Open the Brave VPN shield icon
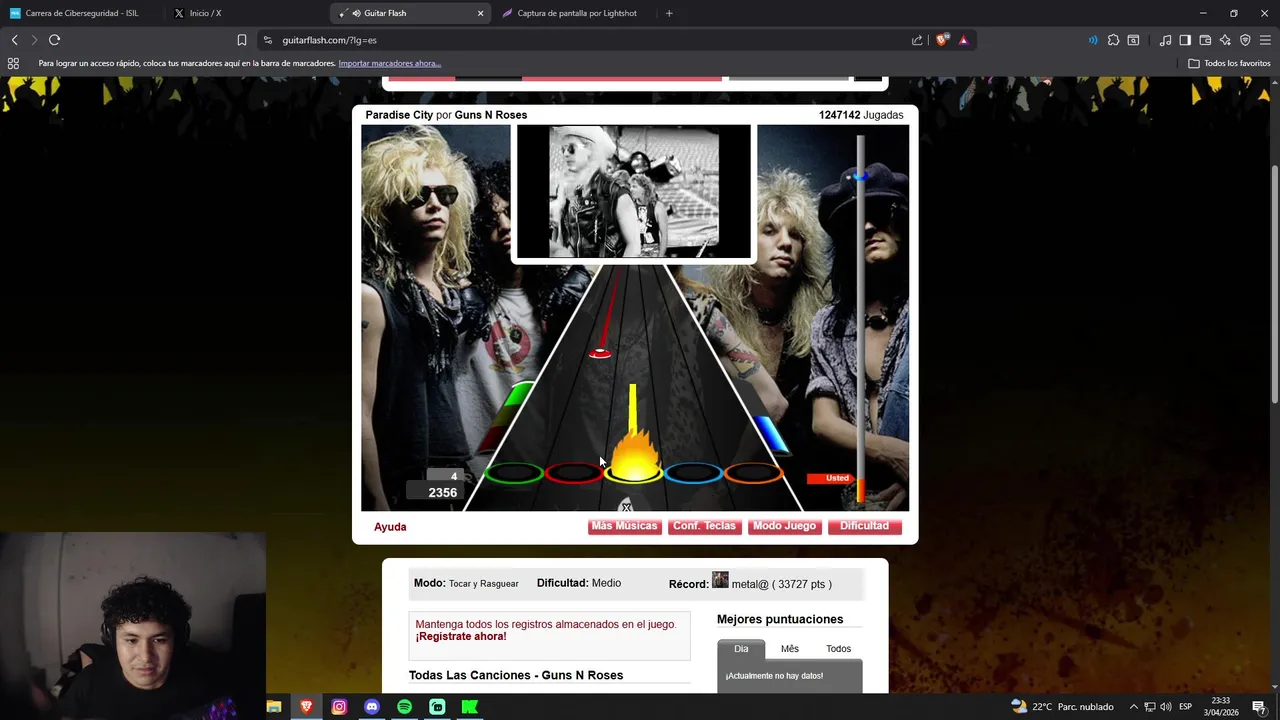This screenshot has height=720, width=1280. (x=1245, y=40)
